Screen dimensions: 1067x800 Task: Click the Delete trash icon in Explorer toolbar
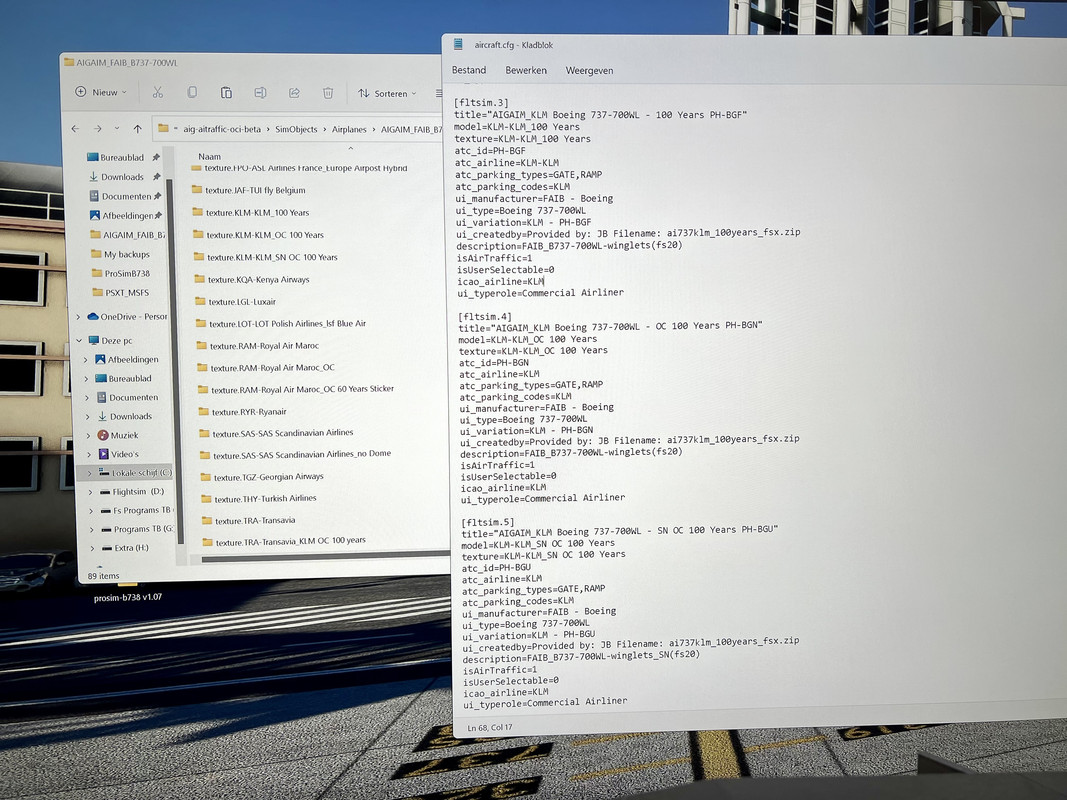328,93
